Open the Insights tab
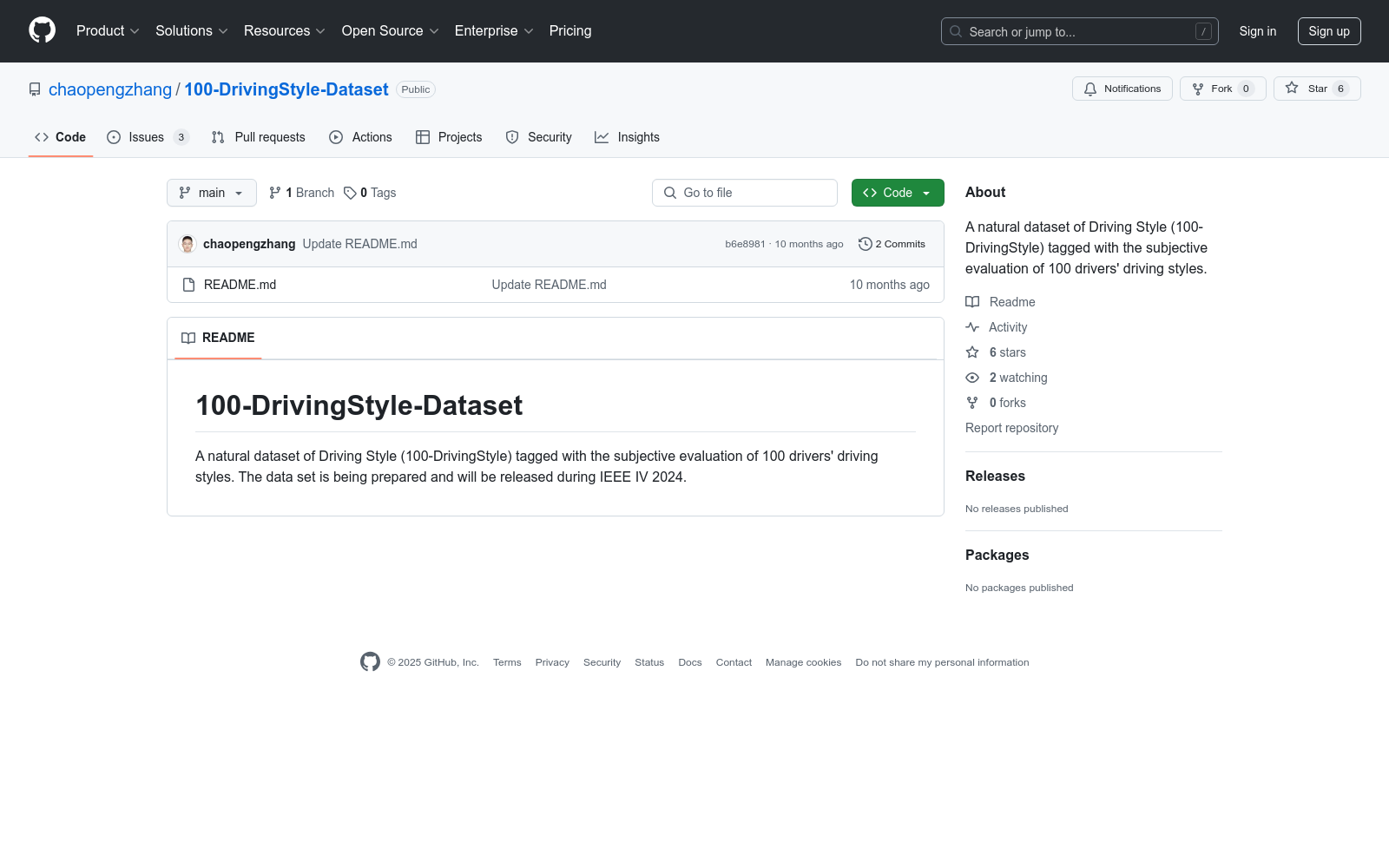This screenshot has height=868, width=1389. click(627, 137)
